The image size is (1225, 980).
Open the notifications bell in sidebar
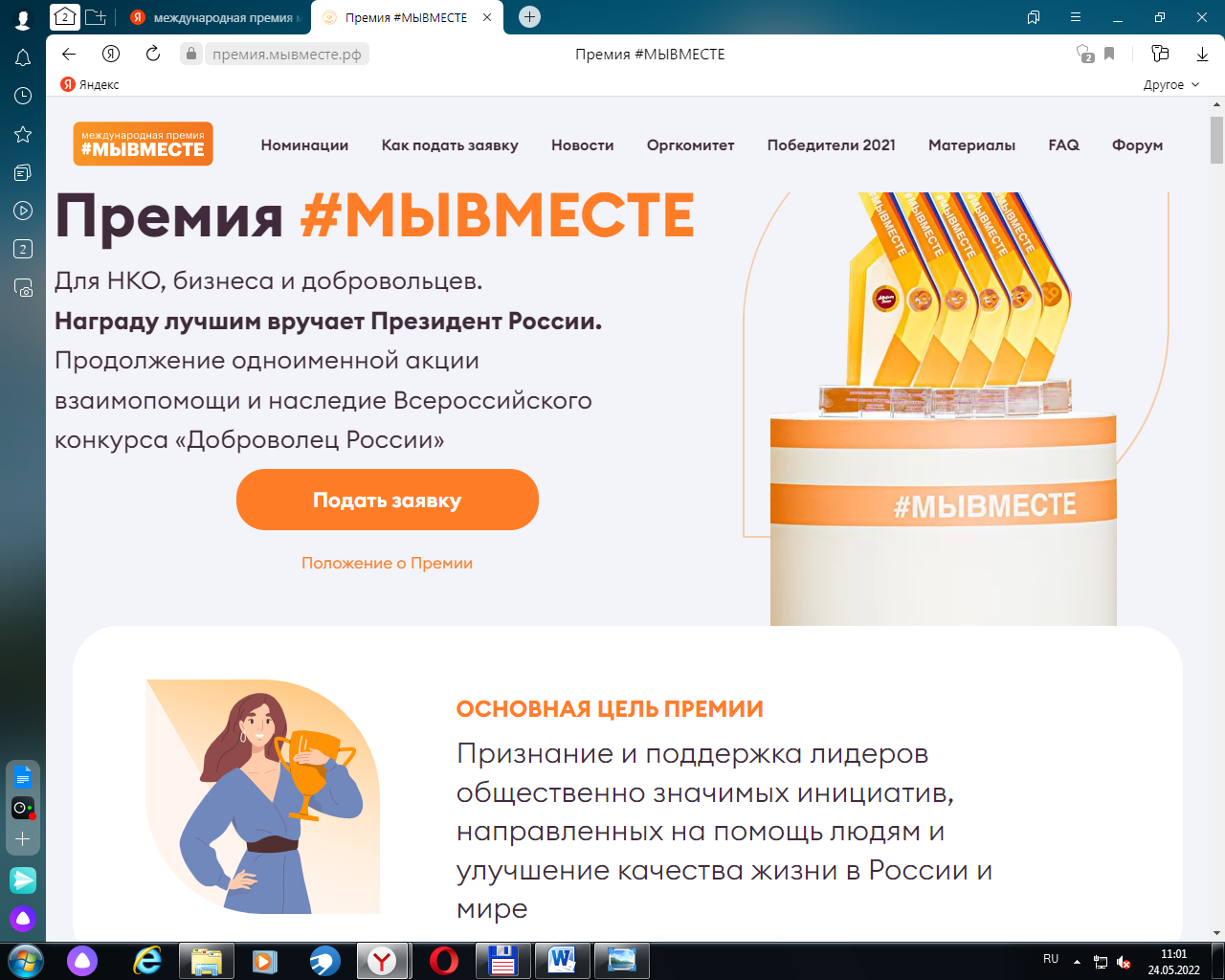pos(23,58)
